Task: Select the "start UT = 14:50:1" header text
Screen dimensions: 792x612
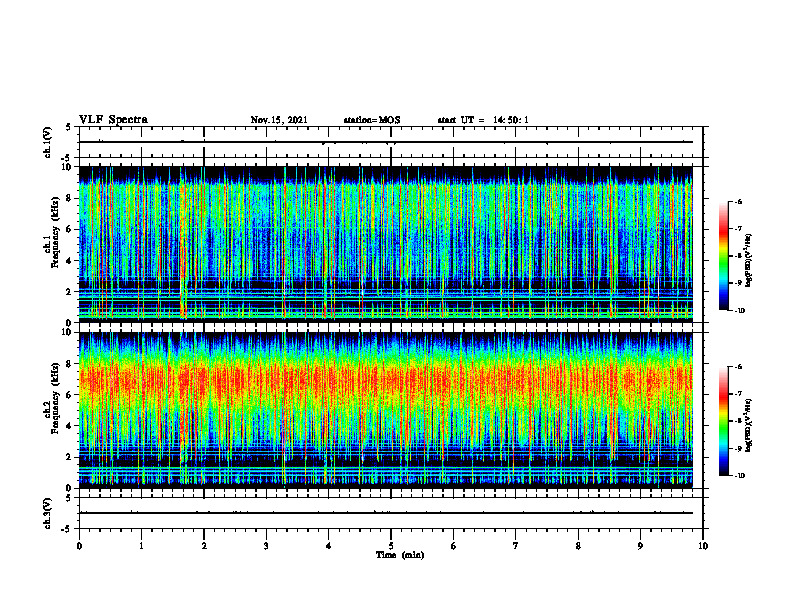Action: [x=483, y=120]
